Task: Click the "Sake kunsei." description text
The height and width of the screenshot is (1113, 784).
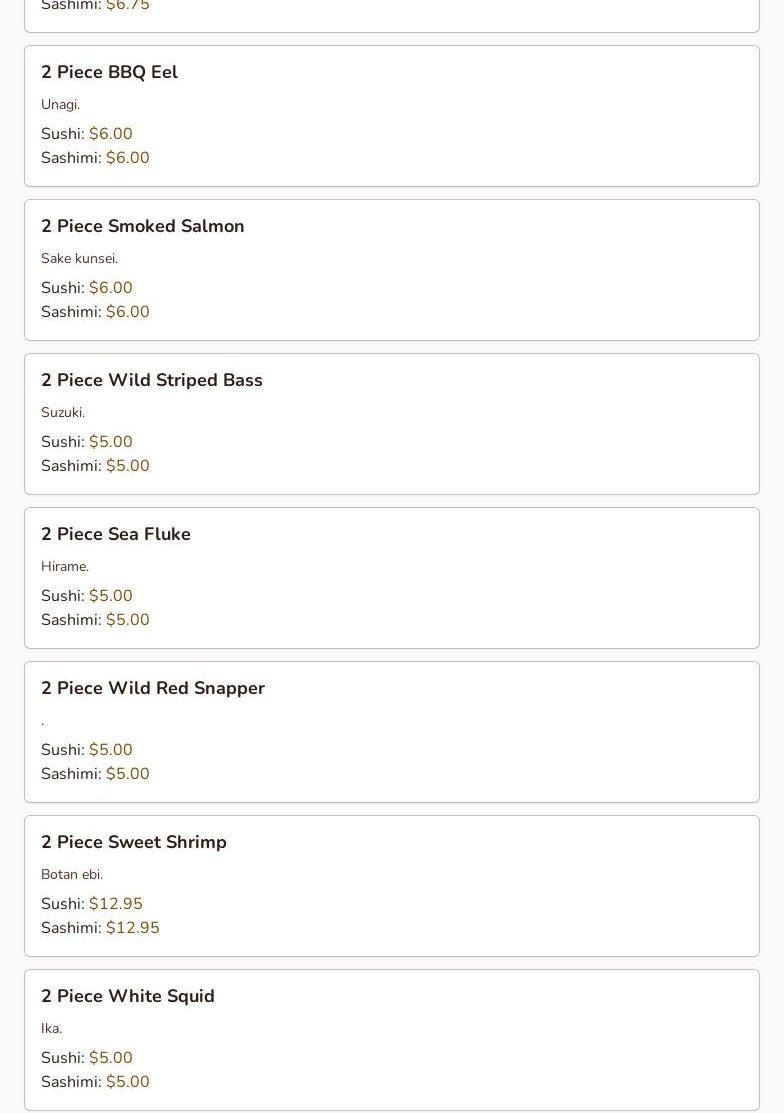Action: [x=79, y=258]
